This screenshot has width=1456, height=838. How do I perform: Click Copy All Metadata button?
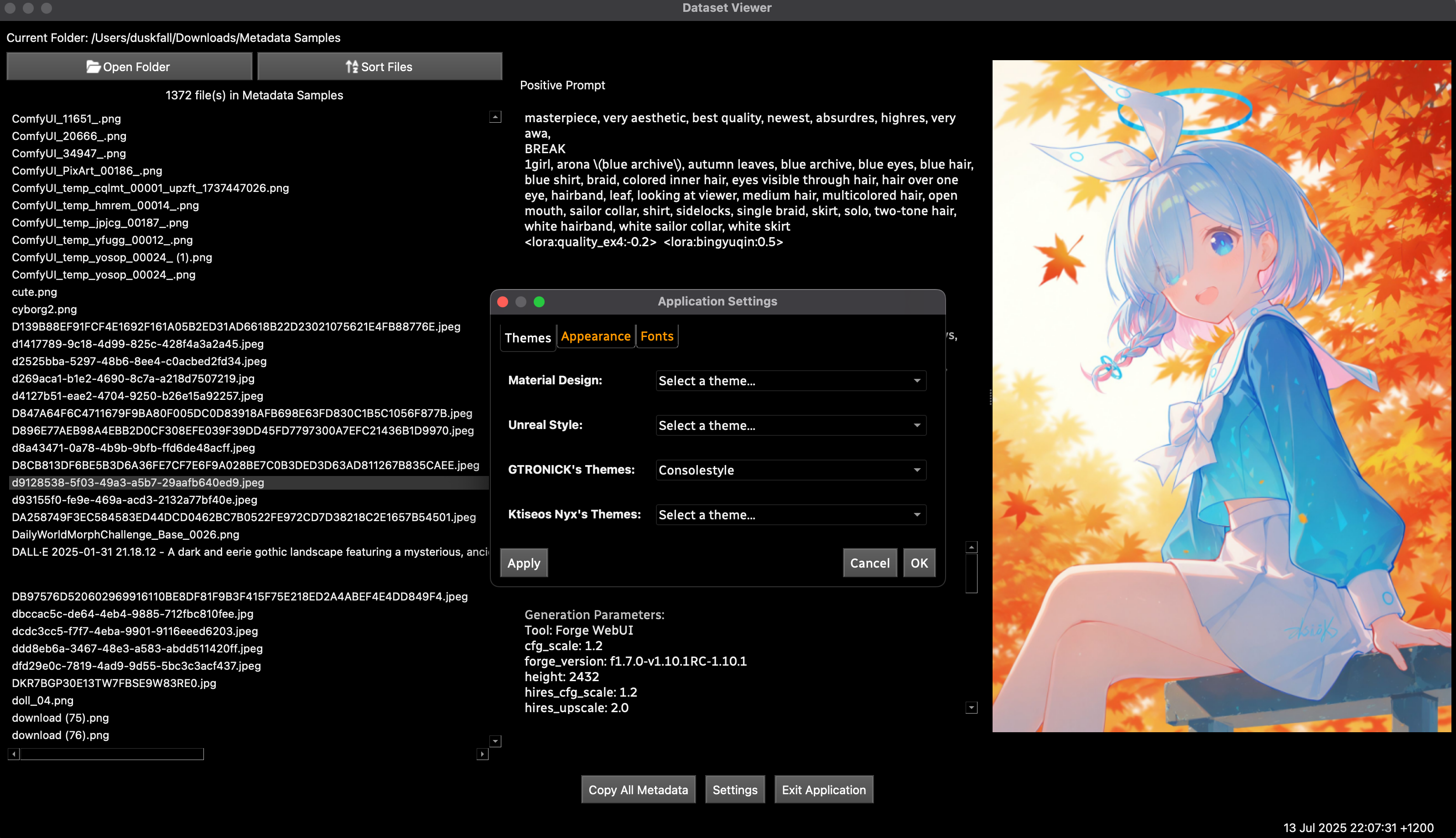(638, 790)
